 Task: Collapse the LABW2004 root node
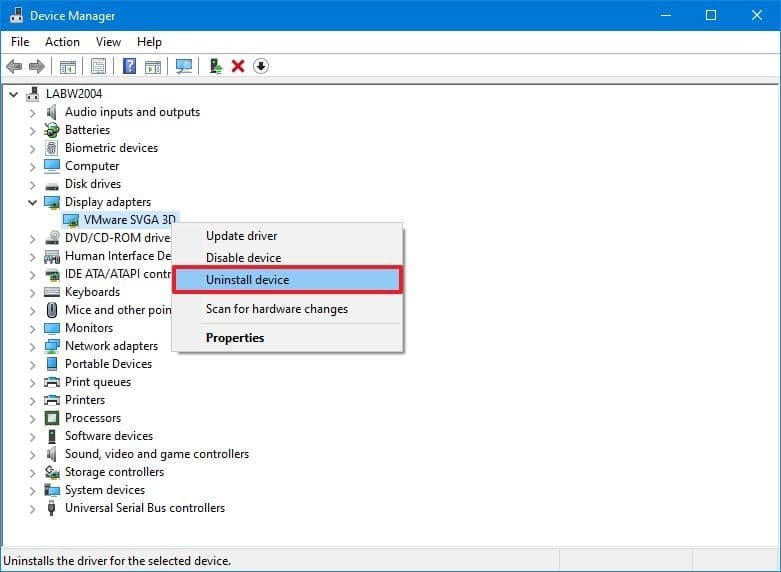[x=14, y=94]
